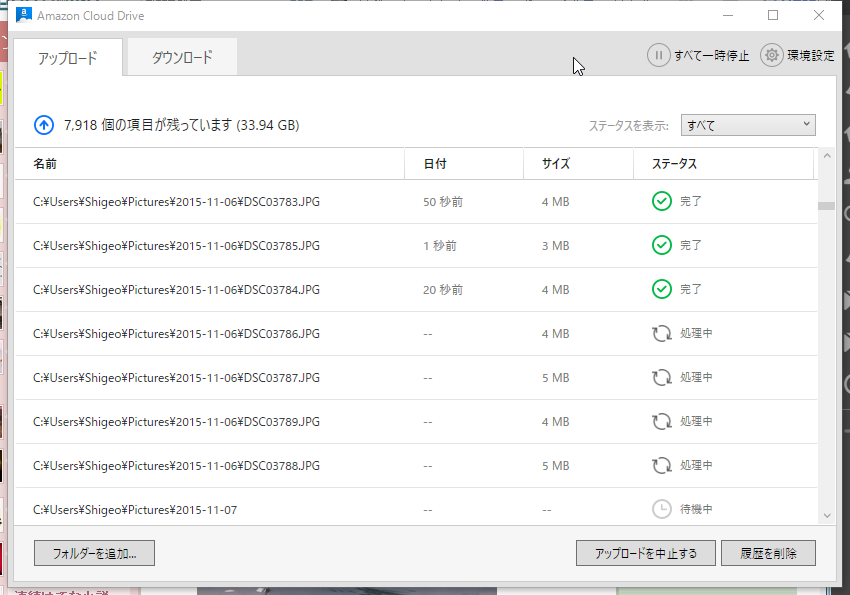Image resolution: width=850 pixels, height=595 pixels.
Task: Close the Amazon Cloud Drive window
Action: click(x=819, y=15)
